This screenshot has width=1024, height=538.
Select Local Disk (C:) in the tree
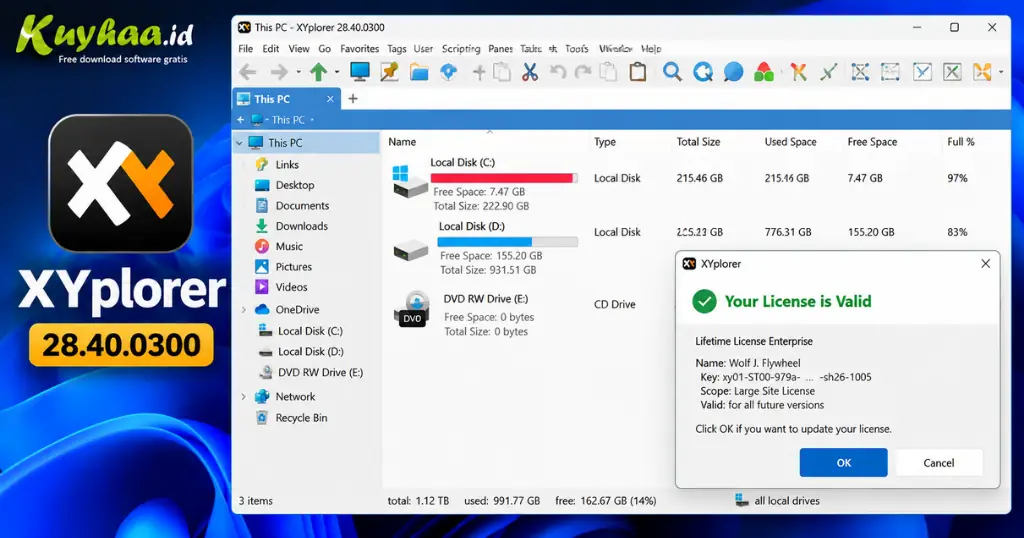point(310,331)
